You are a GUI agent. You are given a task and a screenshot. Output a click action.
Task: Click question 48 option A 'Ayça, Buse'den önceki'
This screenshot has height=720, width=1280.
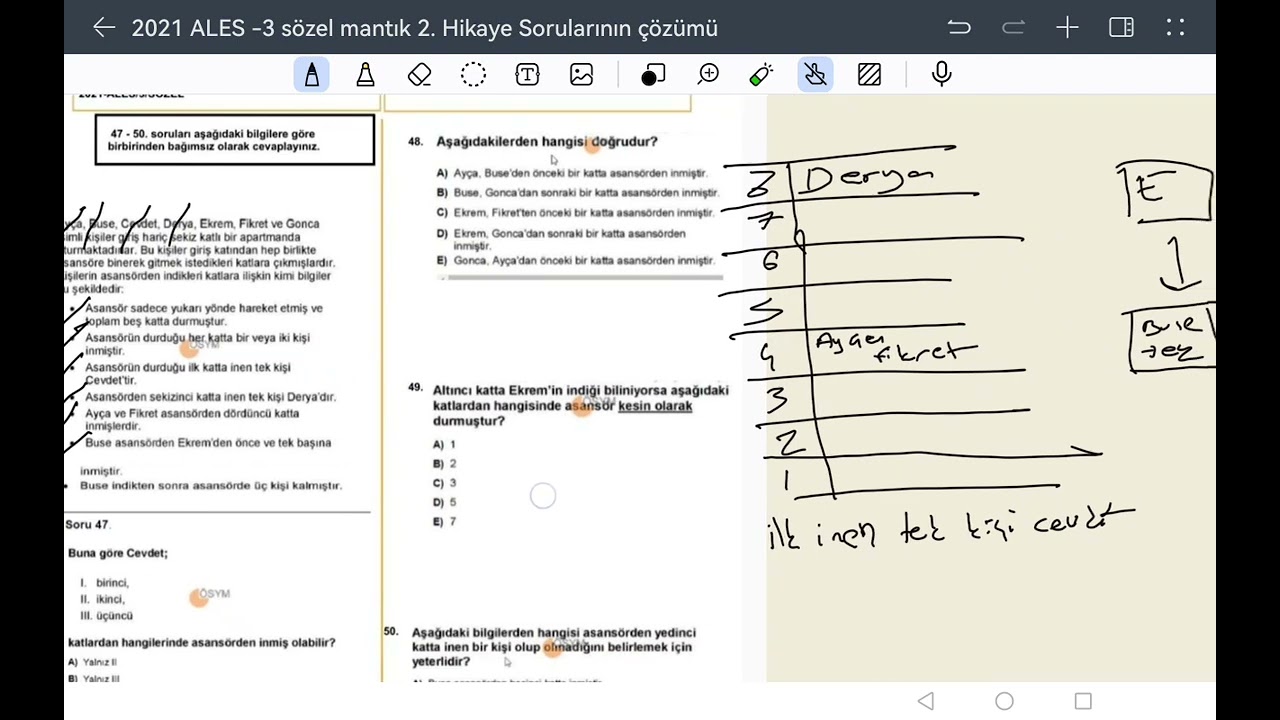click(572, 173)
